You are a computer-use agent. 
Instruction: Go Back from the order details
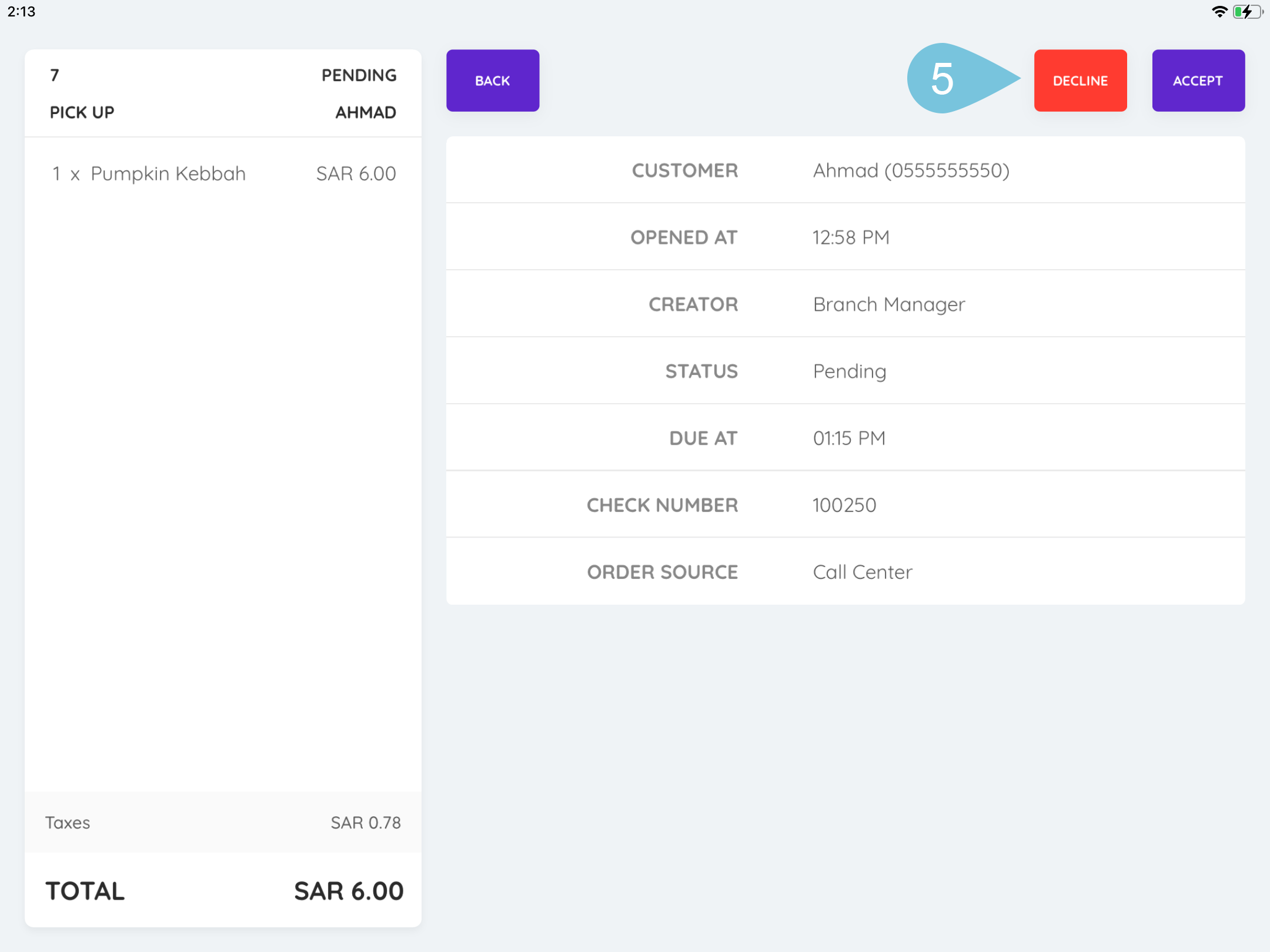(x=492, y=80)
